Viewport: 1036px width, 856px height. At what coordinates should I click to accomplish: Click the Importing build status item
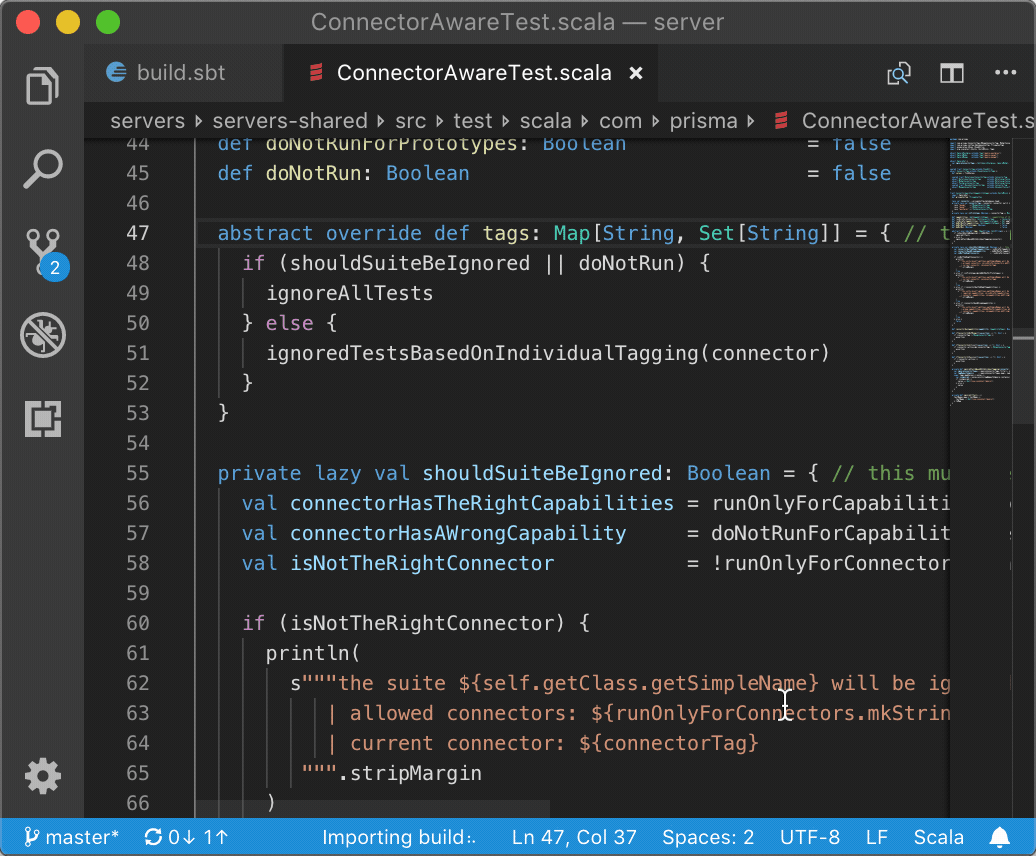(x=398, y=837)
